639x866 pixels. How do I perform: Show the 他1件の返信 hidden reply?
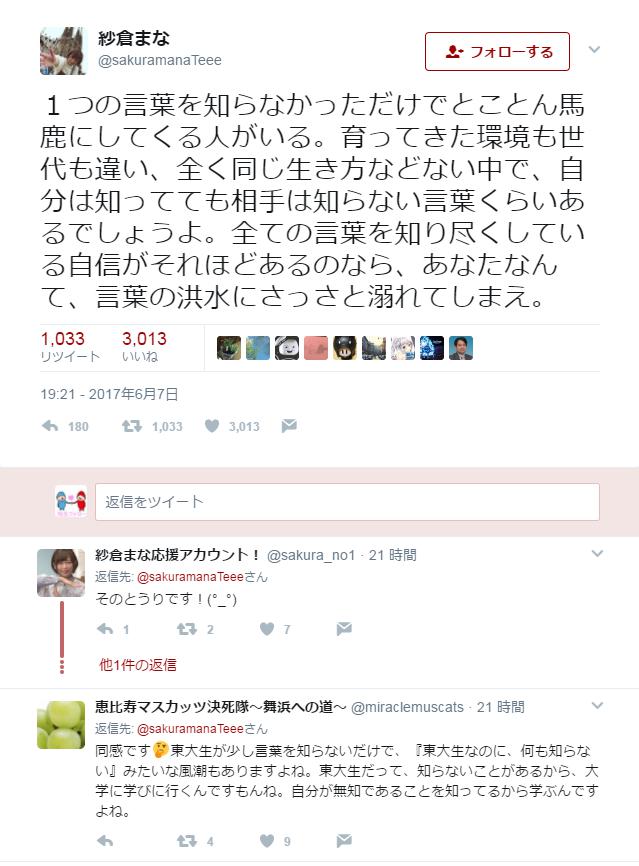138,664
